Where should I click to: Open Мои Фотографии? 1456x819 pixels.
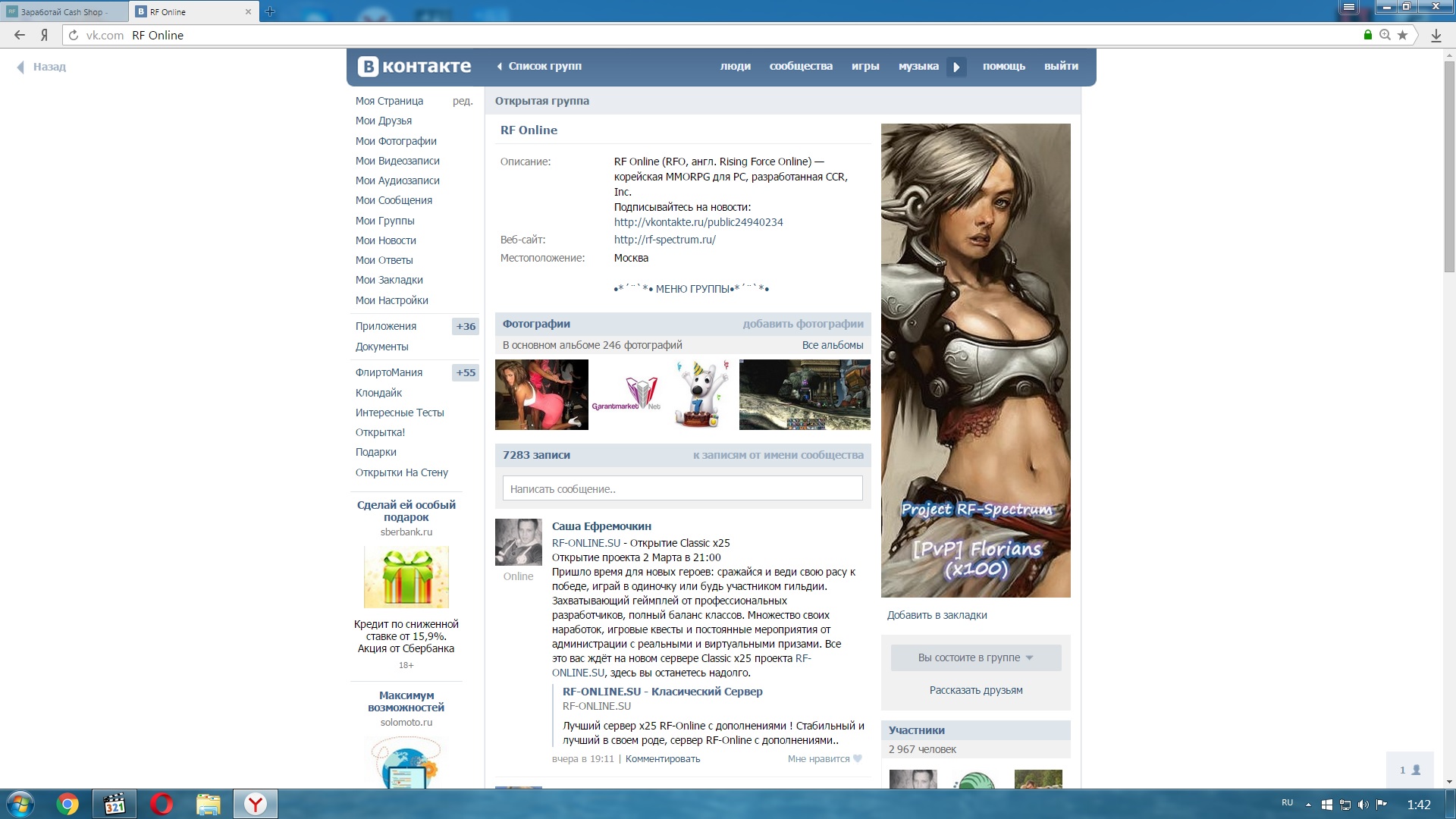[396, 141]
